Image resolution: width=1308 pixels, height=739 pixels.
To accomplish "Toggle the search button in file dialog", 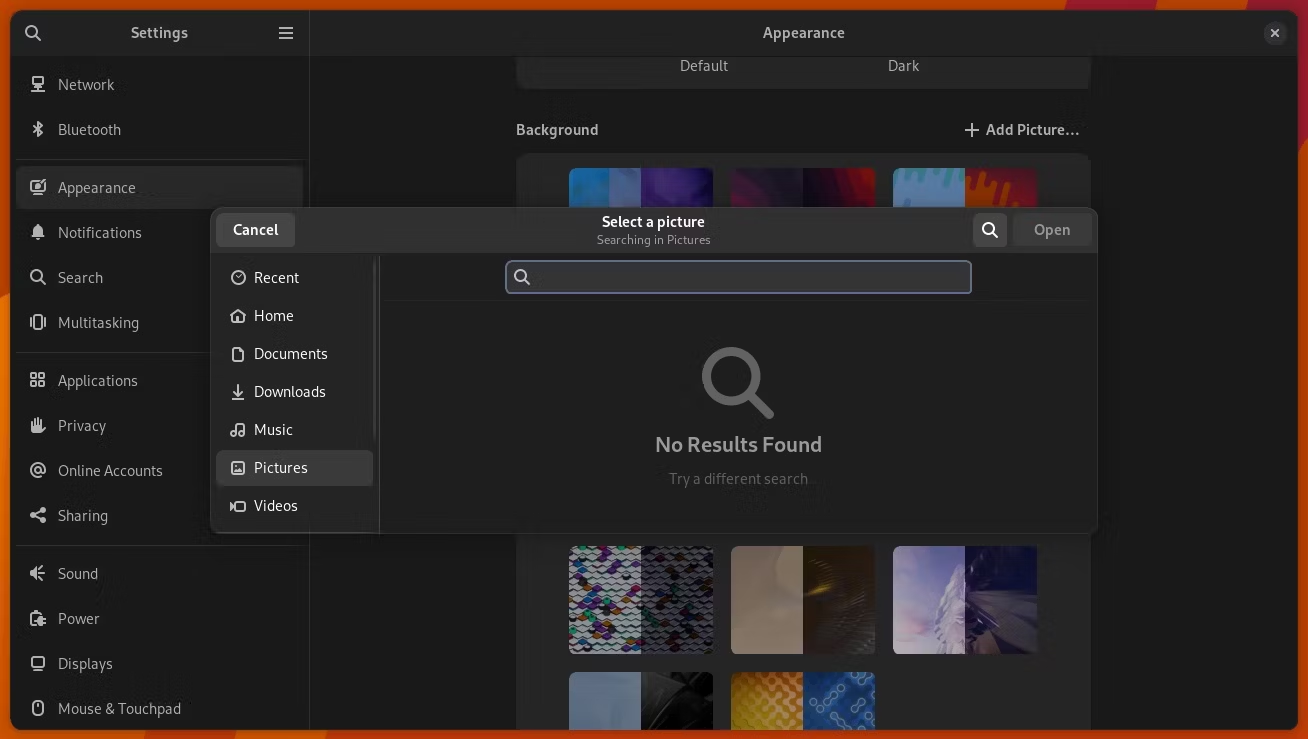I will [x=990, y=230].
